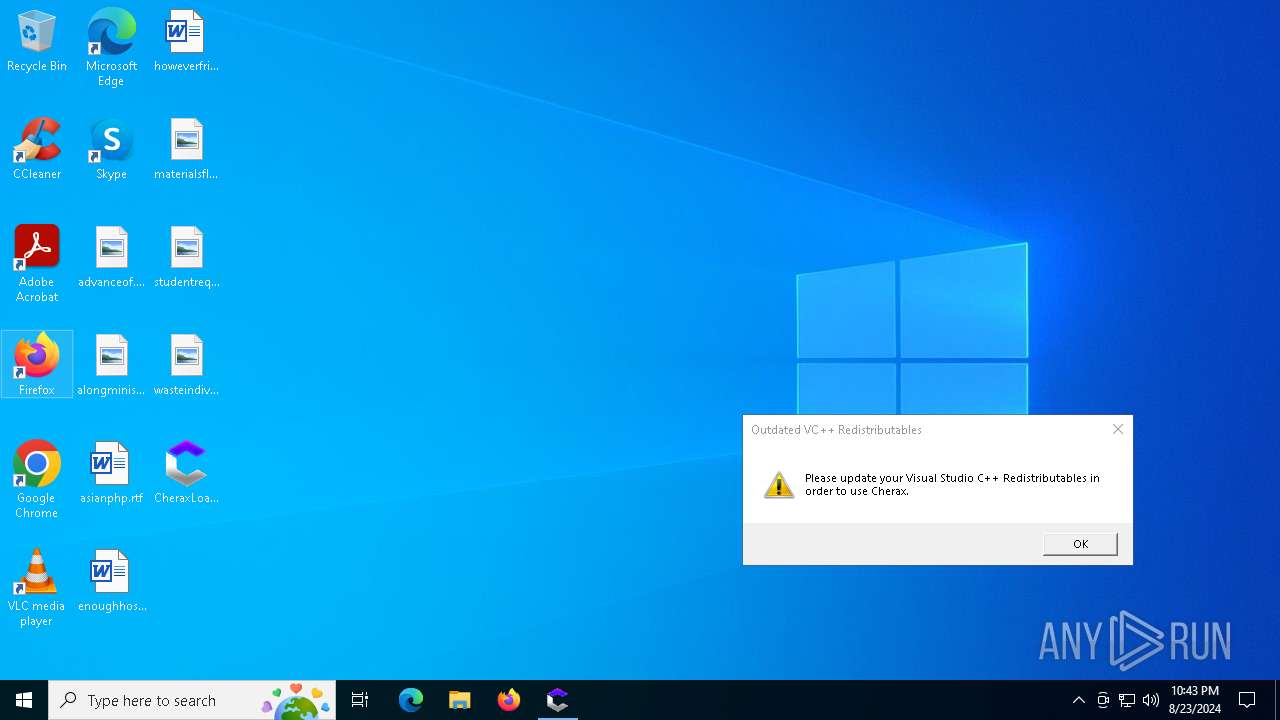
Task: Click the Show desktop strip
Action: [x=1277, y=700]
